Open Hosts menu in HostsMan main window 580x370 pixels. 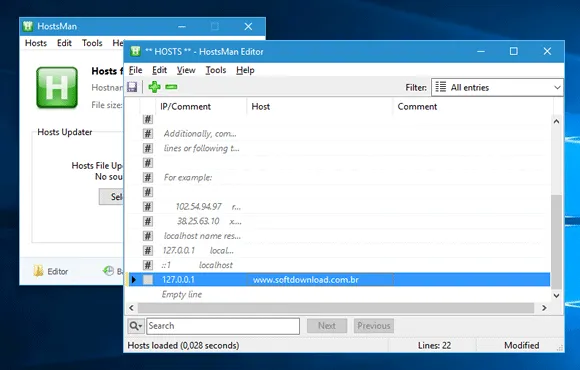point(36,43)
